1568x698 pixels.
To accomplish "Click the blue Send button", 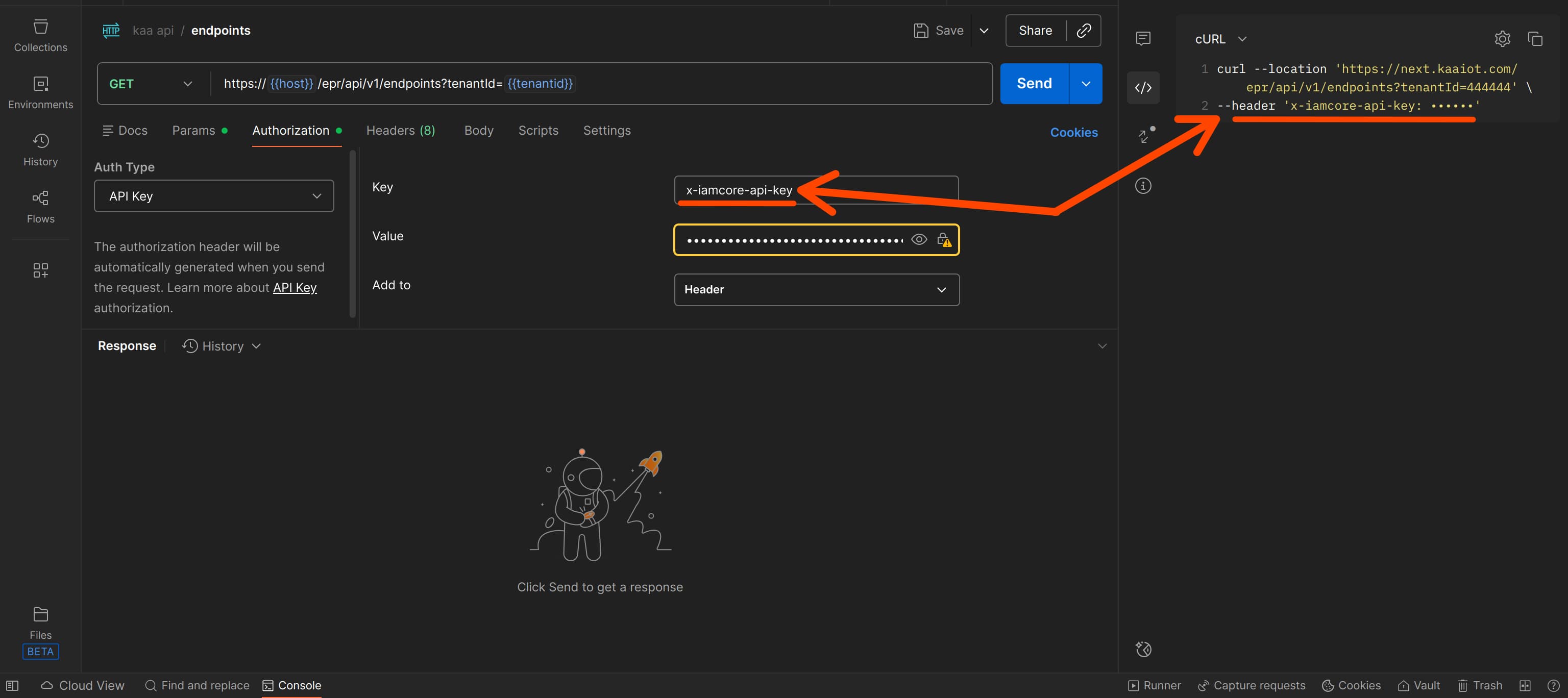I will point(1034,83).
